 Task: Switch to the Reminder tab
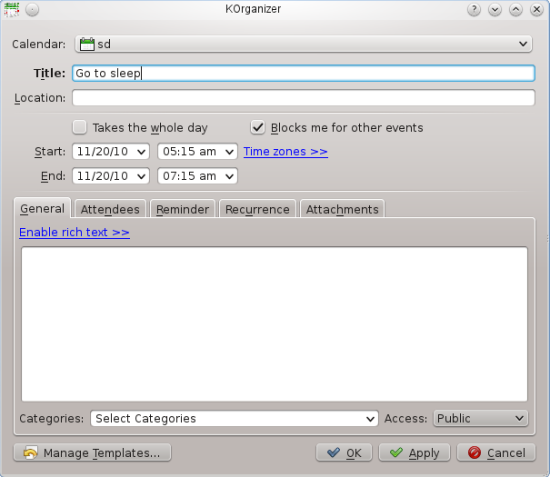[x=182, y=209]
